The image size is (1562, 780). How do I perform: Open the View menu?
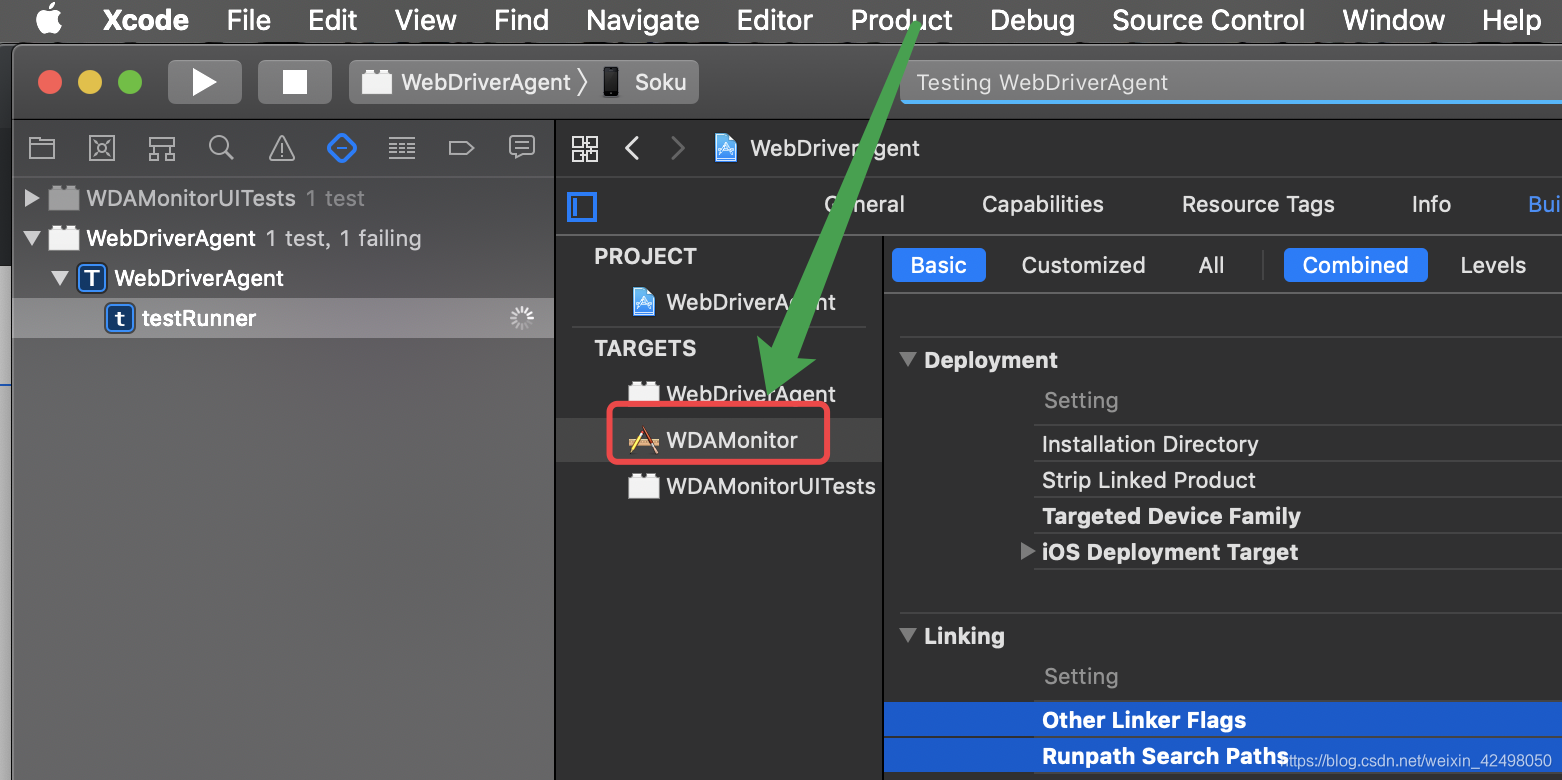point(426,20)
